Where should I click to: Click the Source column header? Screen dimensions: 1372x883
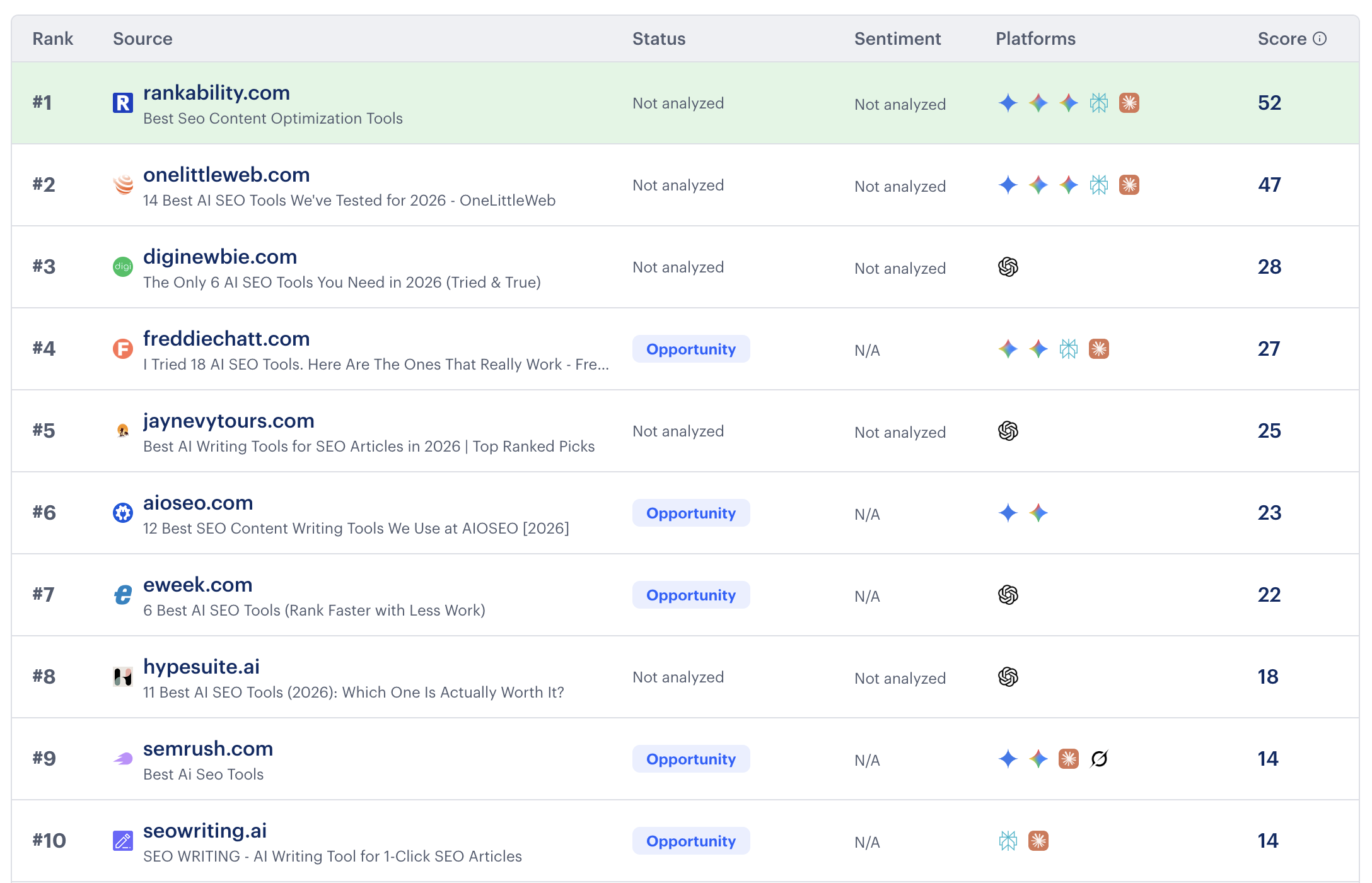[142, 38]
